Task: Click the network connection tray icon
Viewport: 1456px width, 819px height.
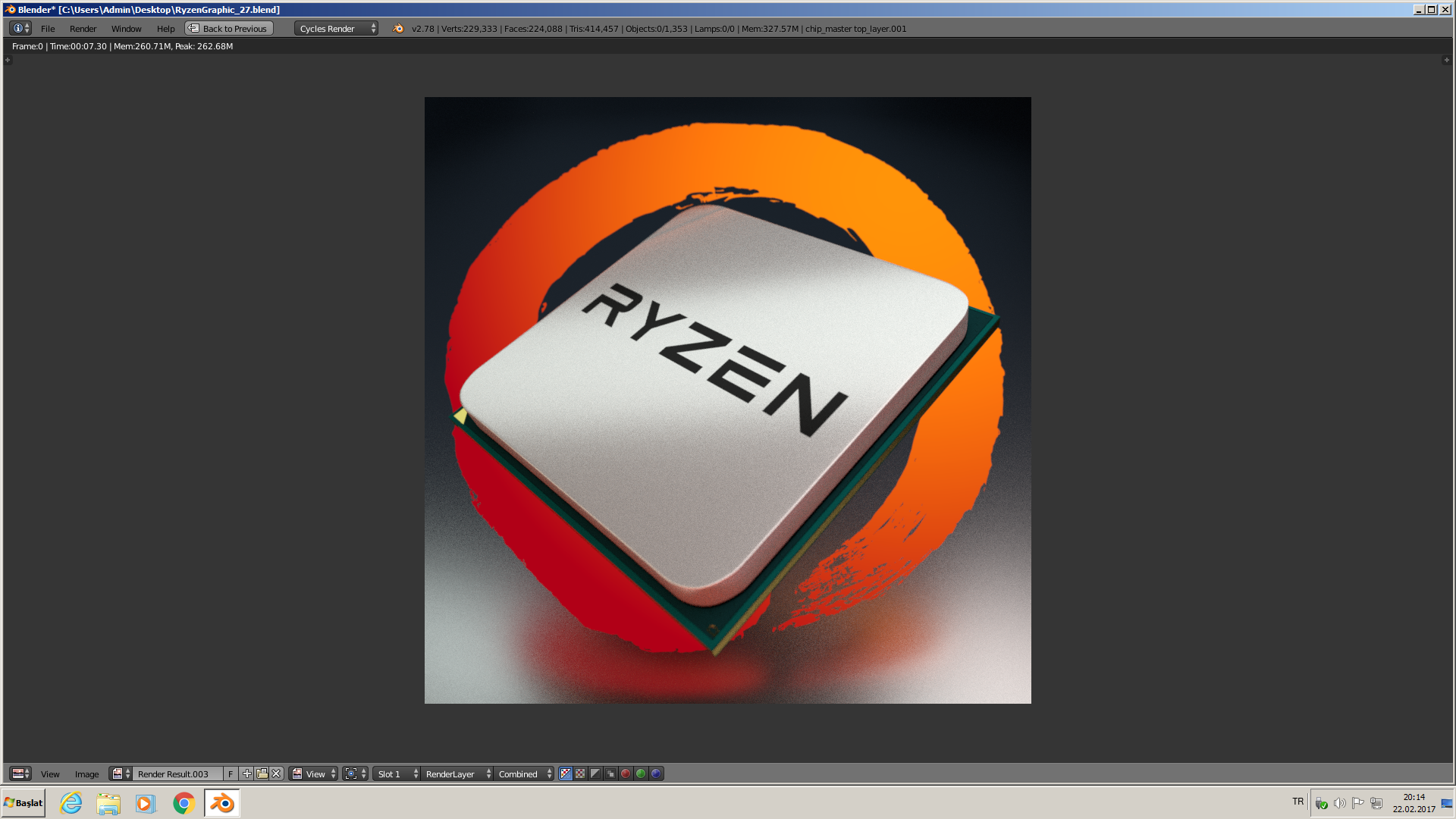Action: [x=1376, y=803]
